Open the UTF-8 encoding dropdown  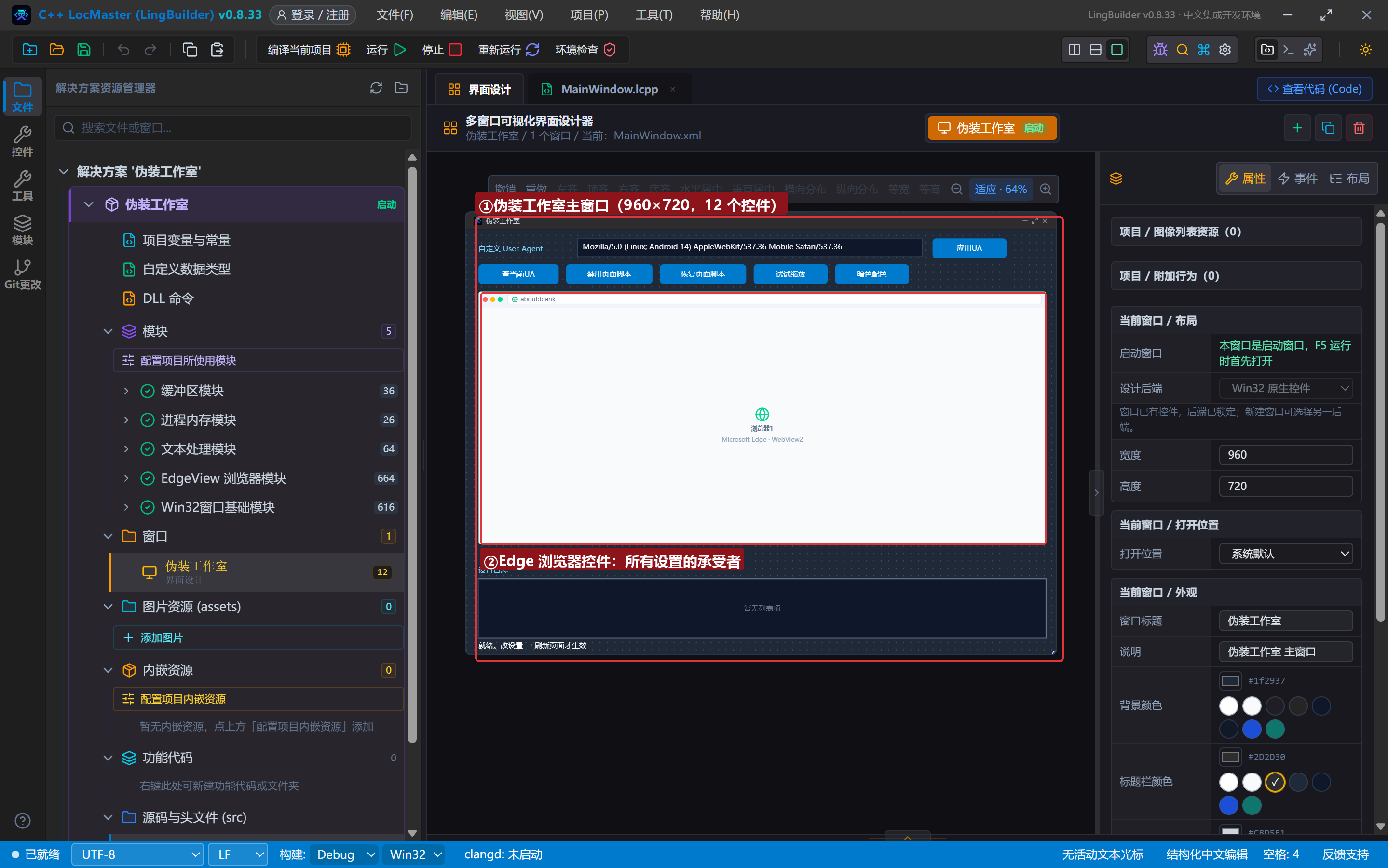pos(138,855)
